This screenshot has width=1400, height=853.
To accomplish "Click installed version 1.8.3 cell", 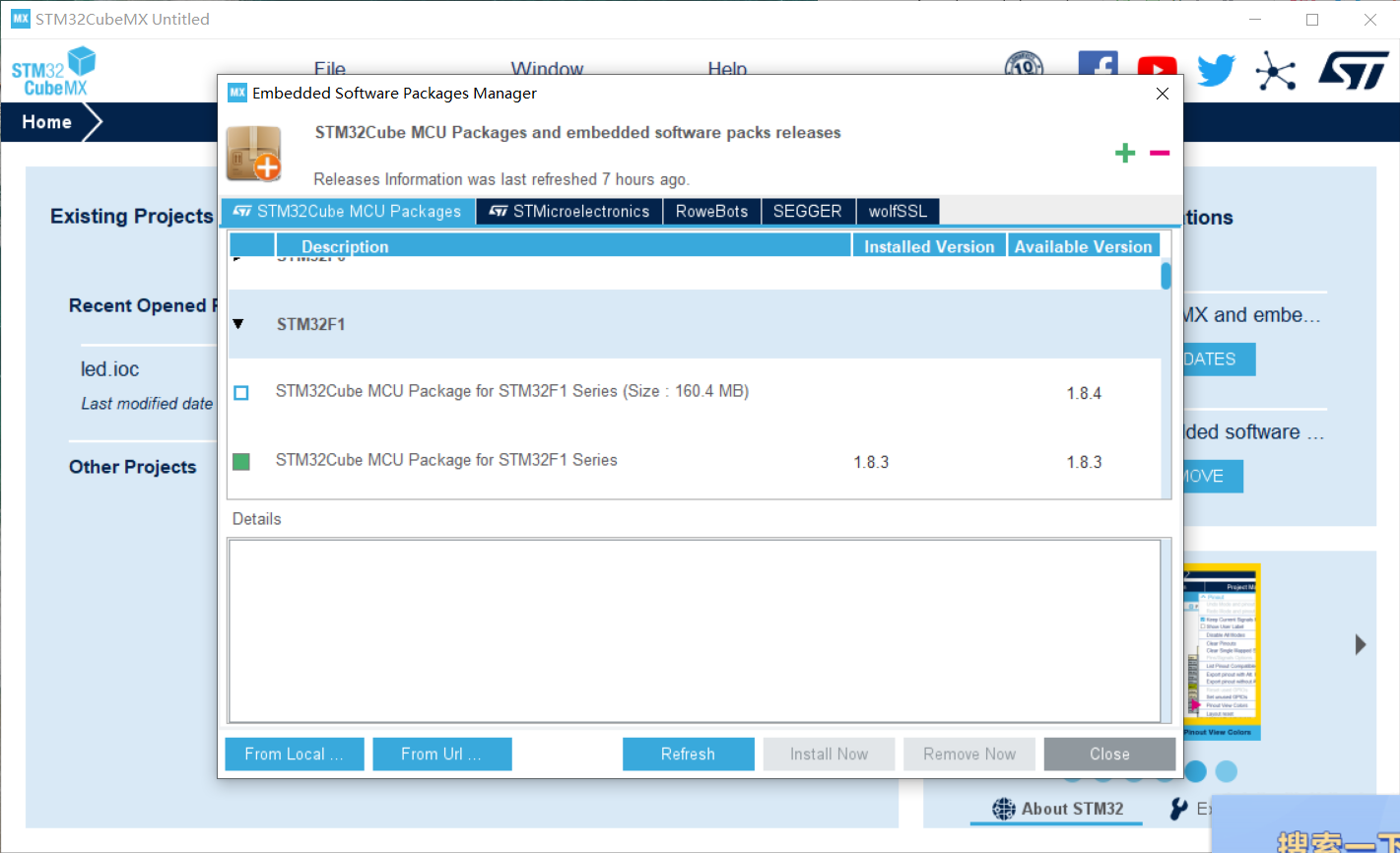I will pyautogui.click(x=871, y=462).
